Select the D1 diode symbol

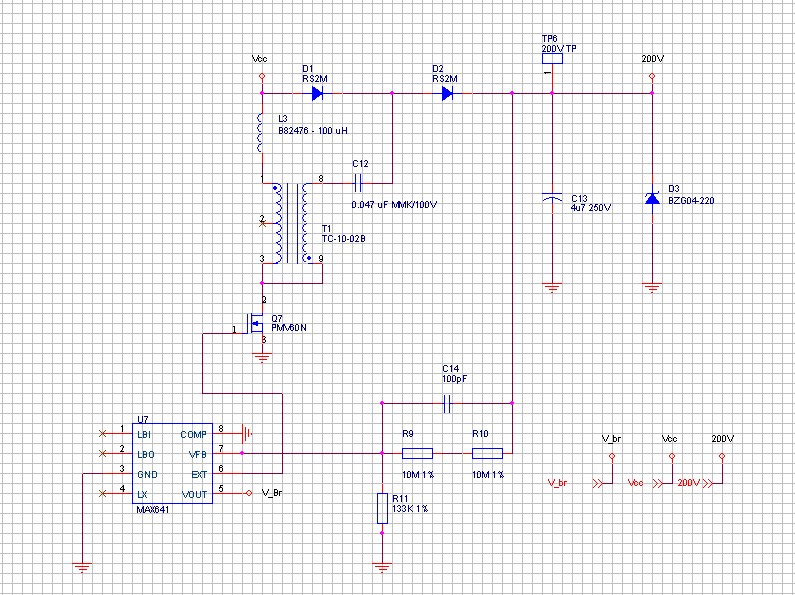[317, 93]
